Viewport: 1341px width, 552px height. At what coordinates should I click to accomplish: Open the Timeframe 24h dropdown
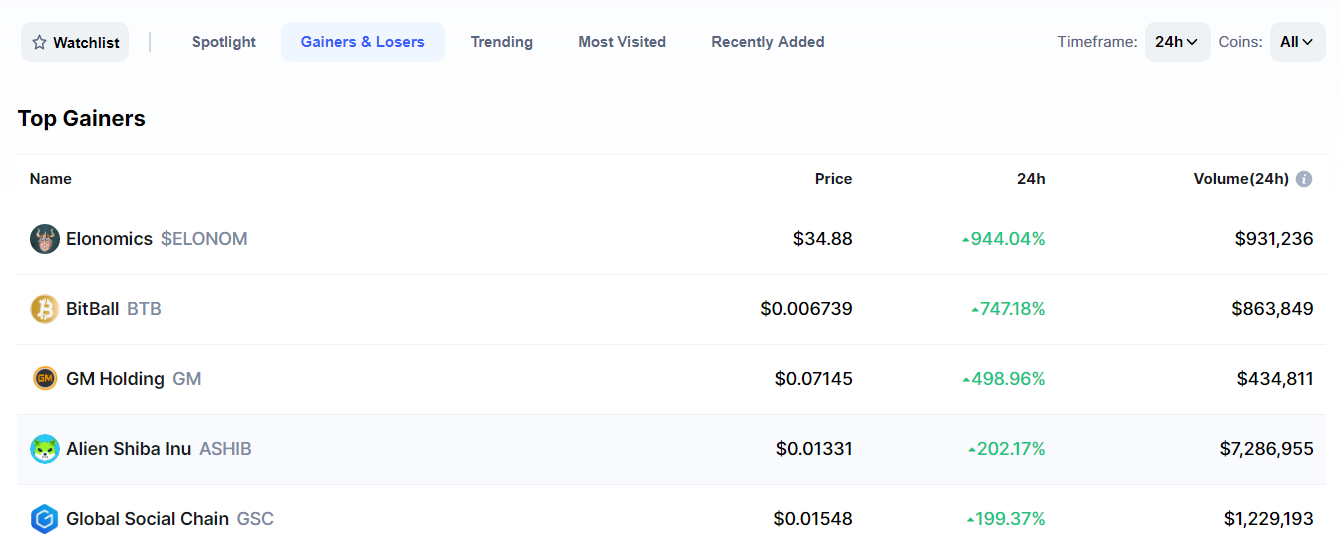(1177, 42)
